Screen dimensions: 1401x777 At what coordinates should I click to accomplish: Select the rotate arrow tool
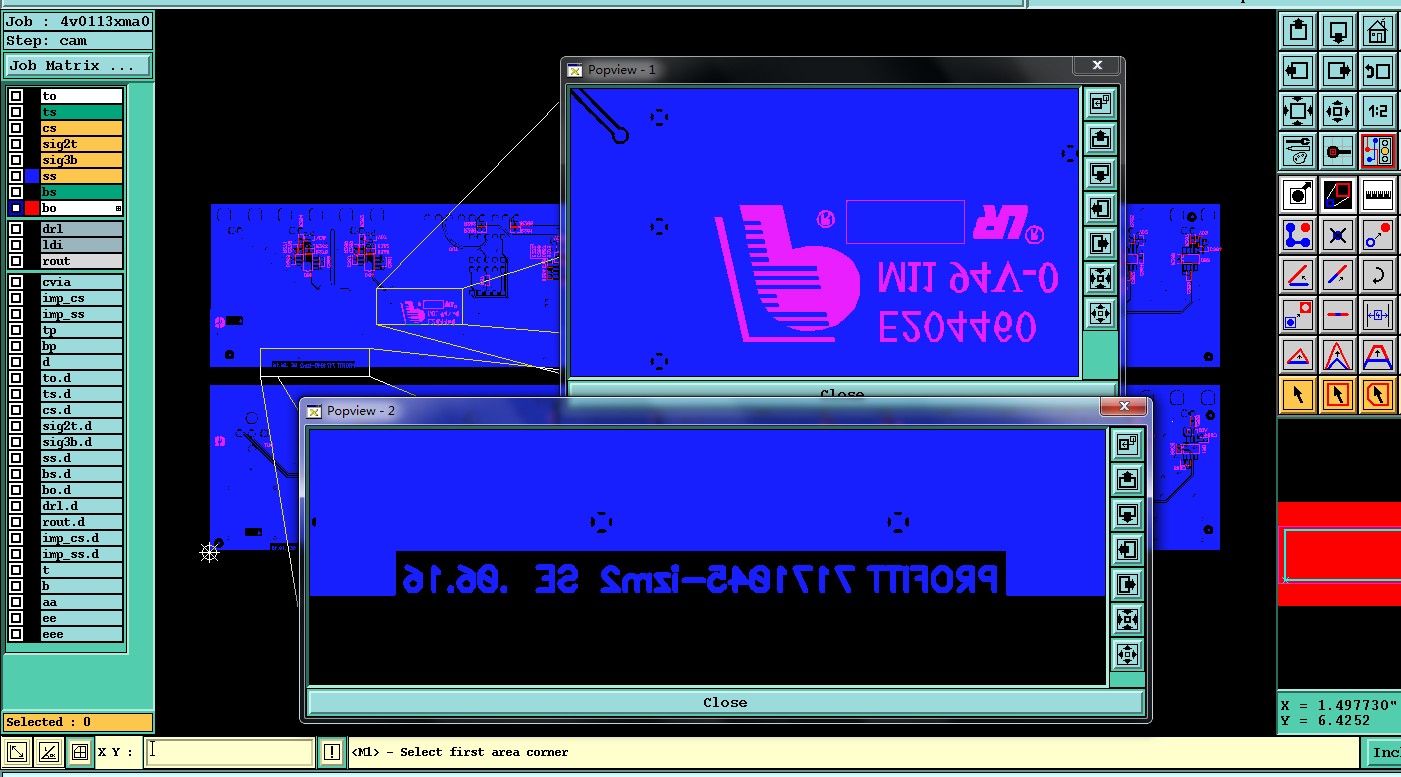tap(1378, 274)
